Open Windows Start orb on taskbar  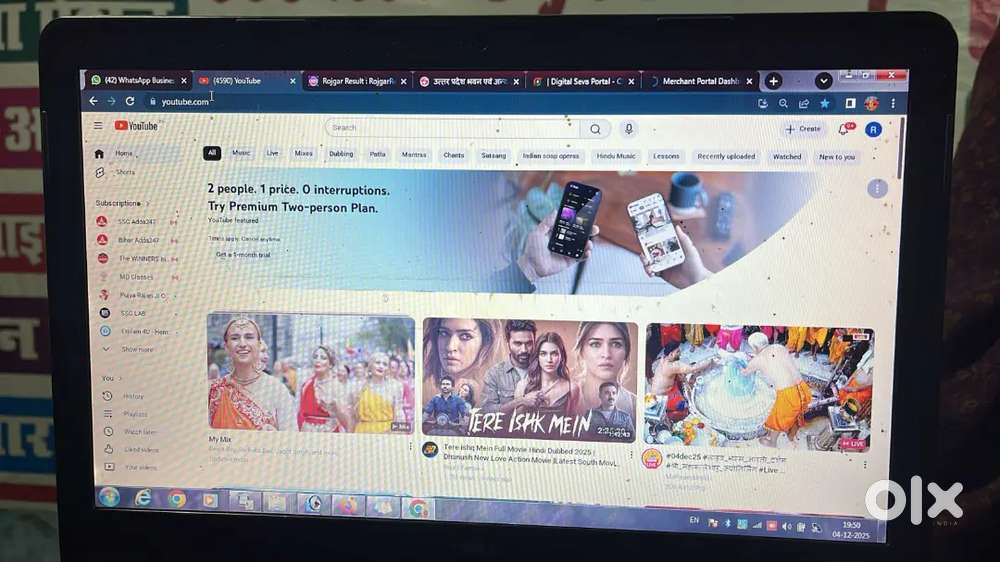[x=109, y=496]
